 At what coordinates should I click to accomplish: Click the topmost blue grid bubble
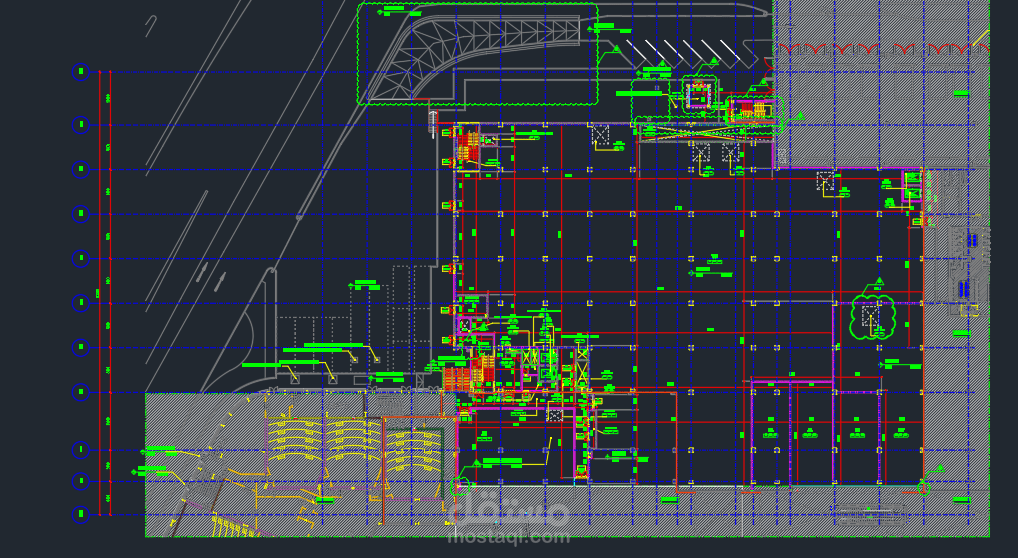pyautogui.click(x=81, y=72)
